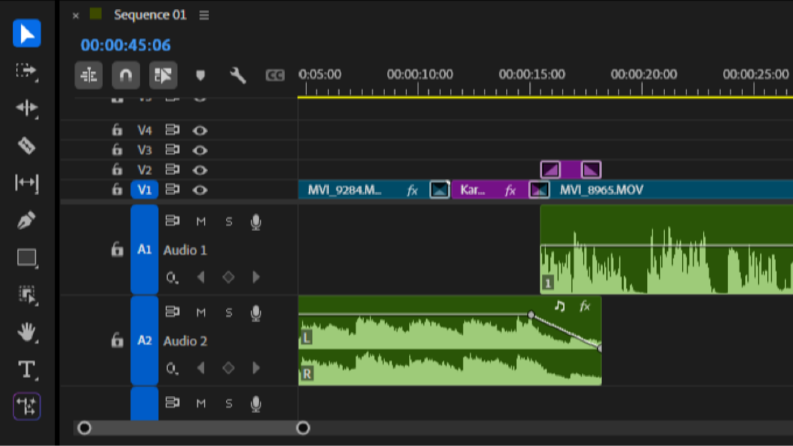The width and height of the screenshot is (793, 446).
Task: Toggle lock on Audio 1 track
Action: pos(117,250)
